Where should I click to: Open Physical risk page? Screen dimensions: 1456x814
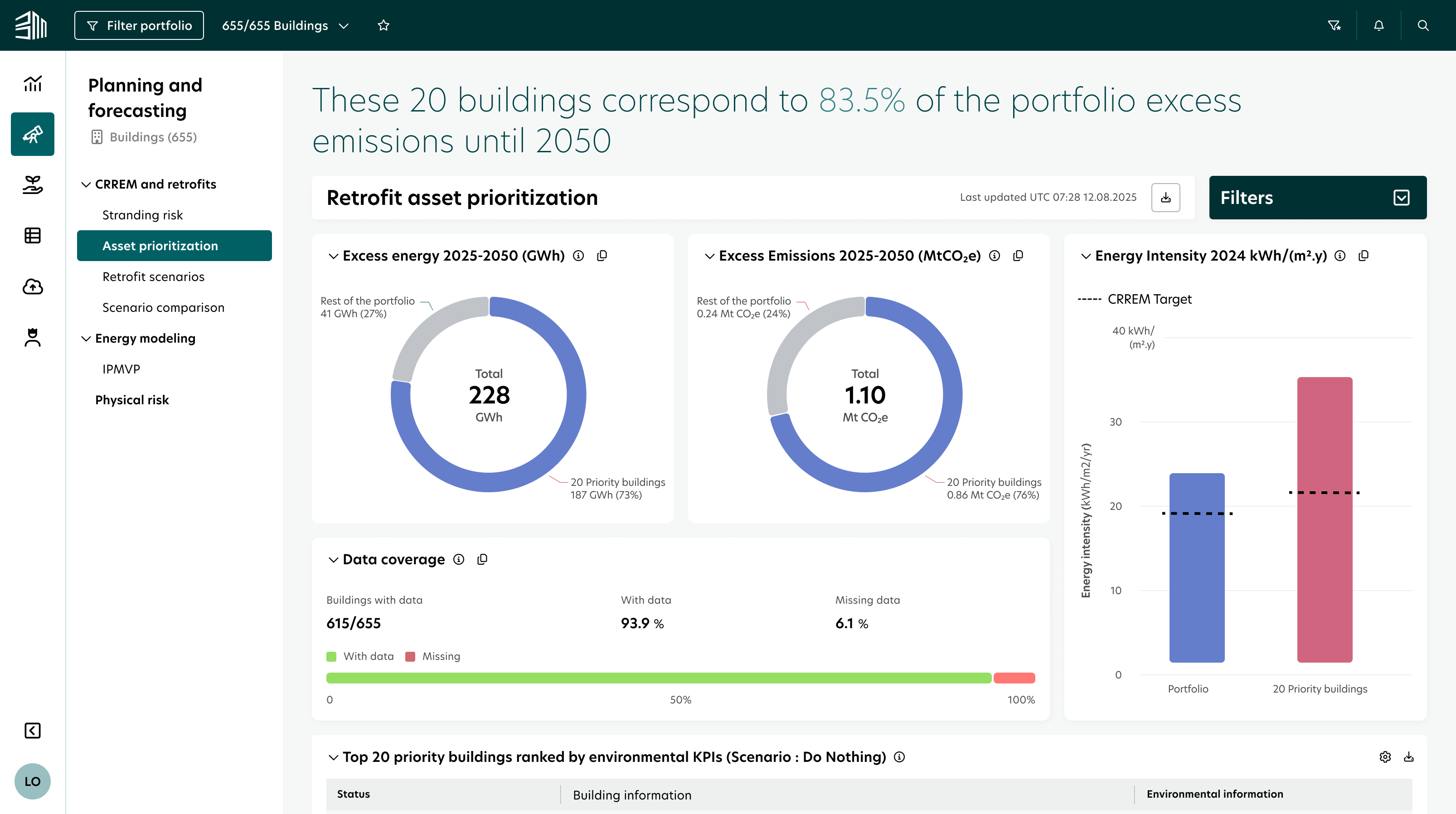pyautogui.click(x=132, y=400)
